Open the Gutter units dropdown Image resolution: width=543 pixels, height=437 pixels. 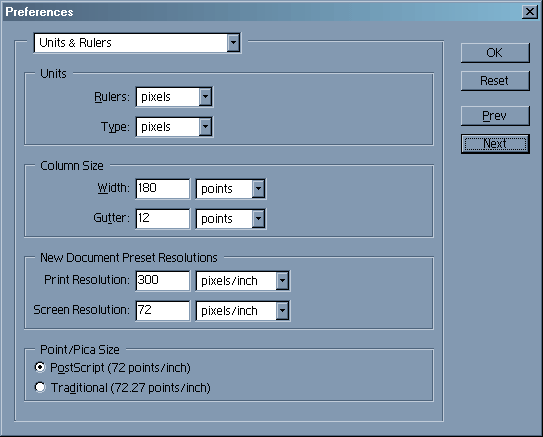[231, 219]
